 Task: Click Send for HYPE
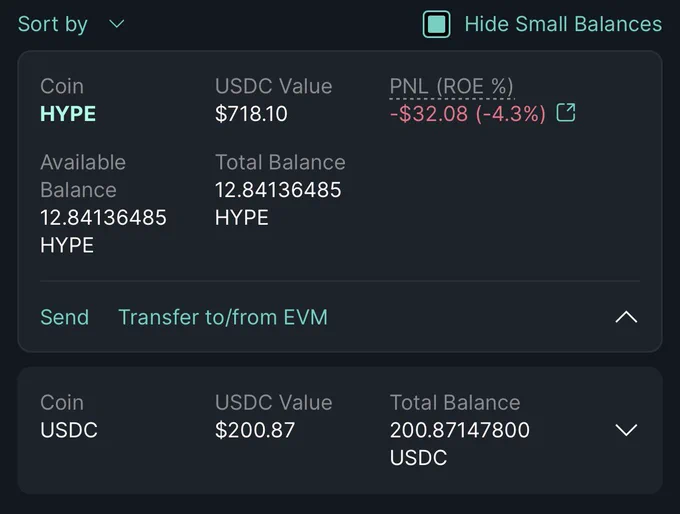[65, 317]
